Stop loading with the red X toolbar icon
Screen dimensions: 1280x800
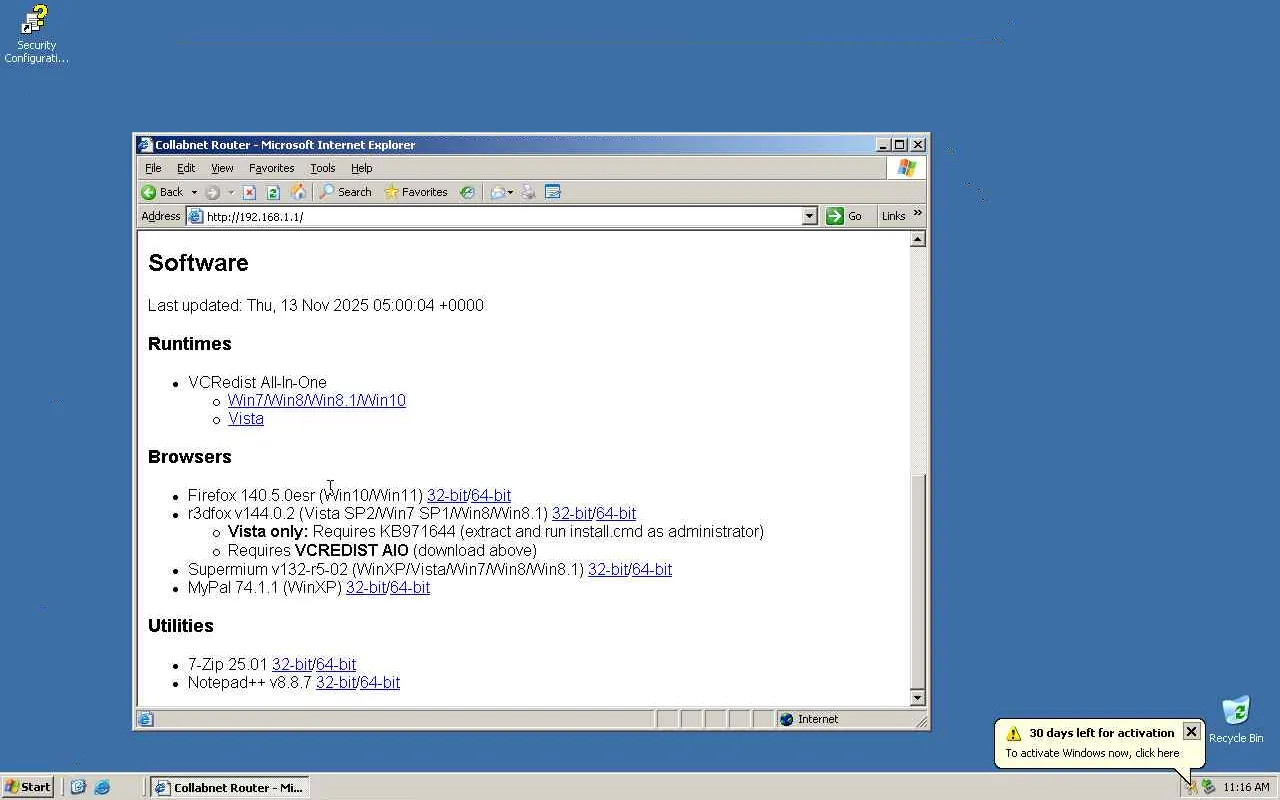249,192
